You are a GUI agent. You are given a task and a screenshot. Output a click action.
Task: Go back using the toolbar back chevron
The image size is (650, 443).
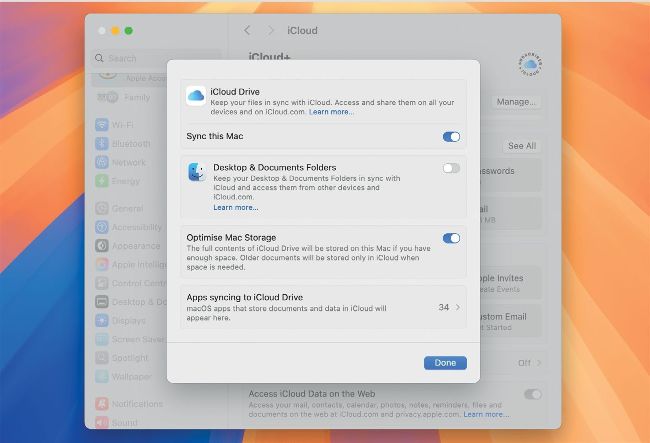(248, 31)
